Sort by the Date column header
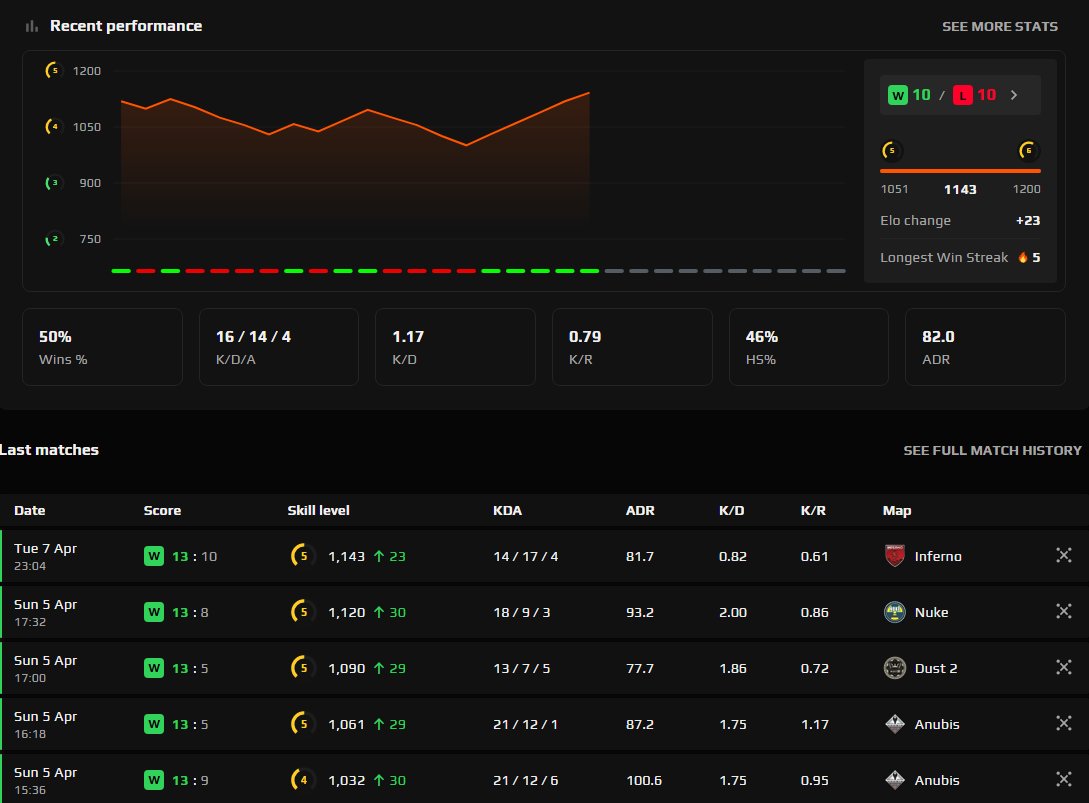Viewport: 1089px width, 803px height. tap(30, 511)
